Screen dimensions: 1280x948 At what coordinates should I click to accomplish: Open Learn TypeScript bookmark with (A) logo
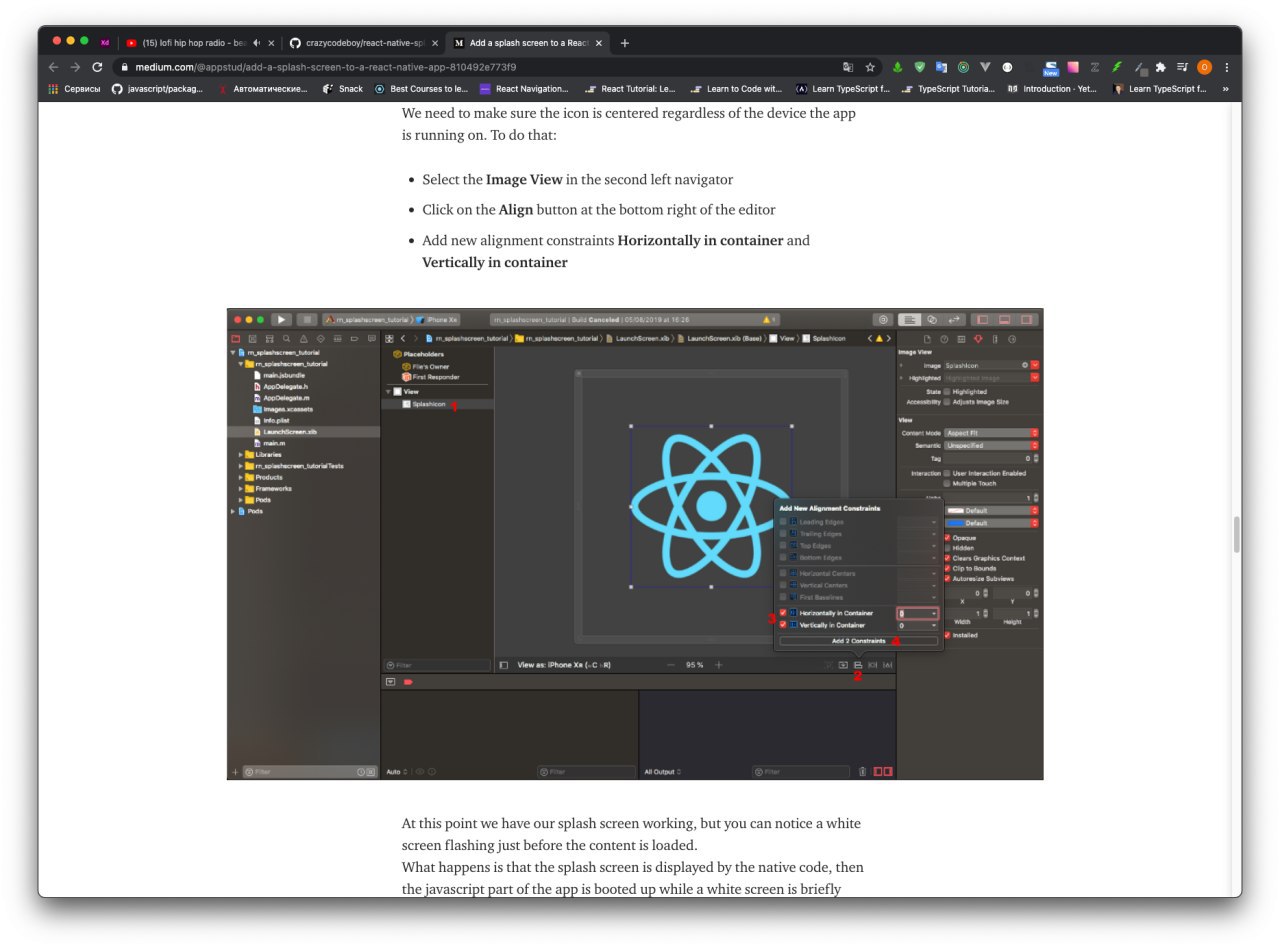[x=842, y=89]
